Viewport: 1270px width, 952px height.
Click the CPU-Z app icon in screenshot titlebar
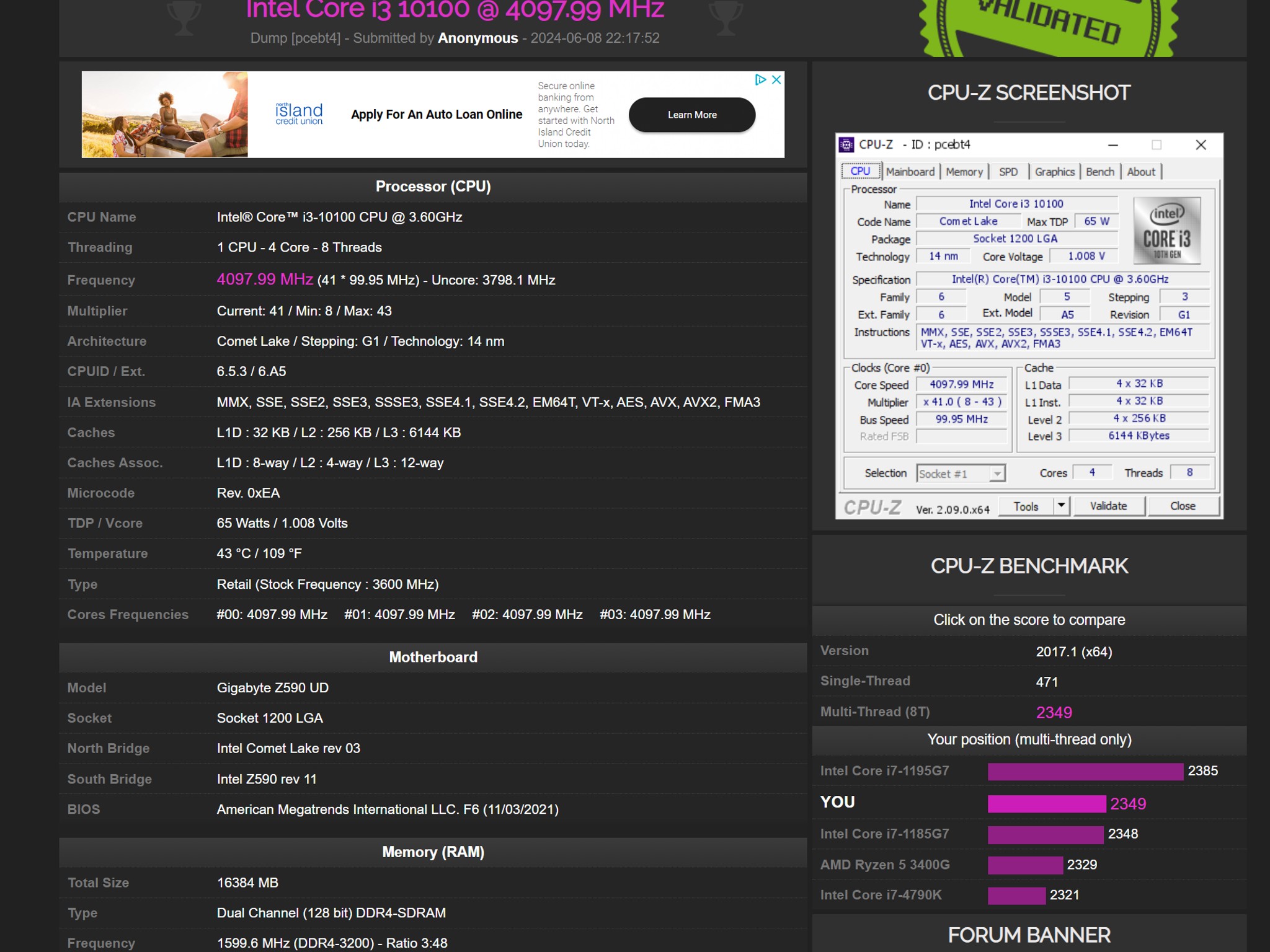tap(846, 145)
